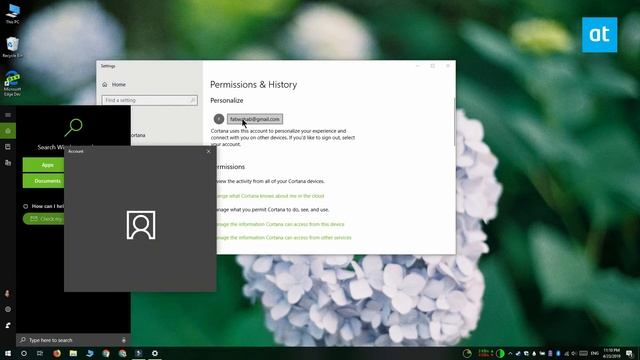The height and width of the screenshot is (360, 640).
Task: Click the account placeholder image in Account dialog
Action: [141, 225]
